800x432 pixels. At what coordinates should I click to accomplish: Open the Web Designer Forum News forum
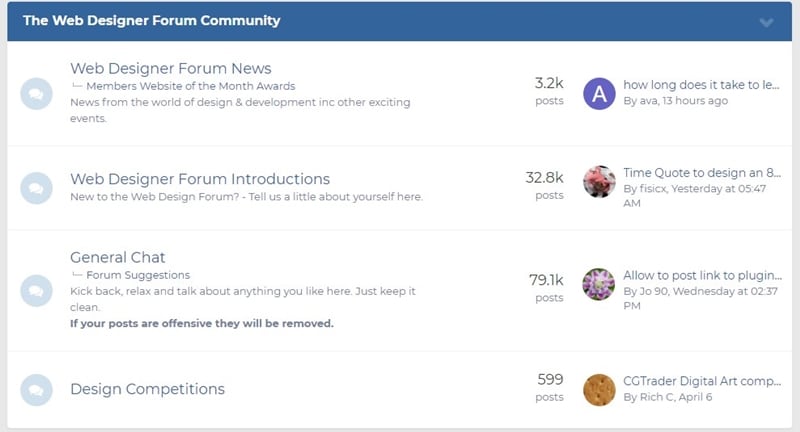point(170,68)
